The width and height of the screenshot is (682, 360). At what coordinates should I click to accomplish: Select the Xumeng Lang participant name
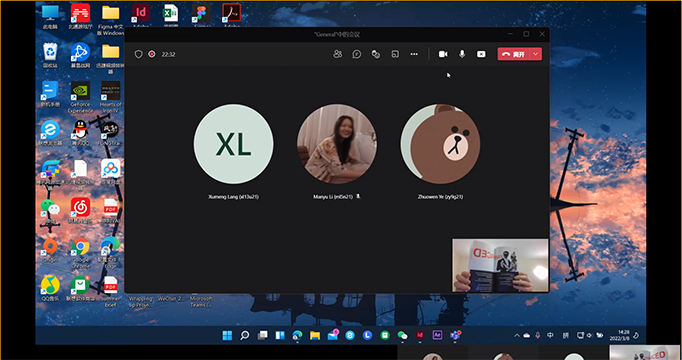pos(234,197)
